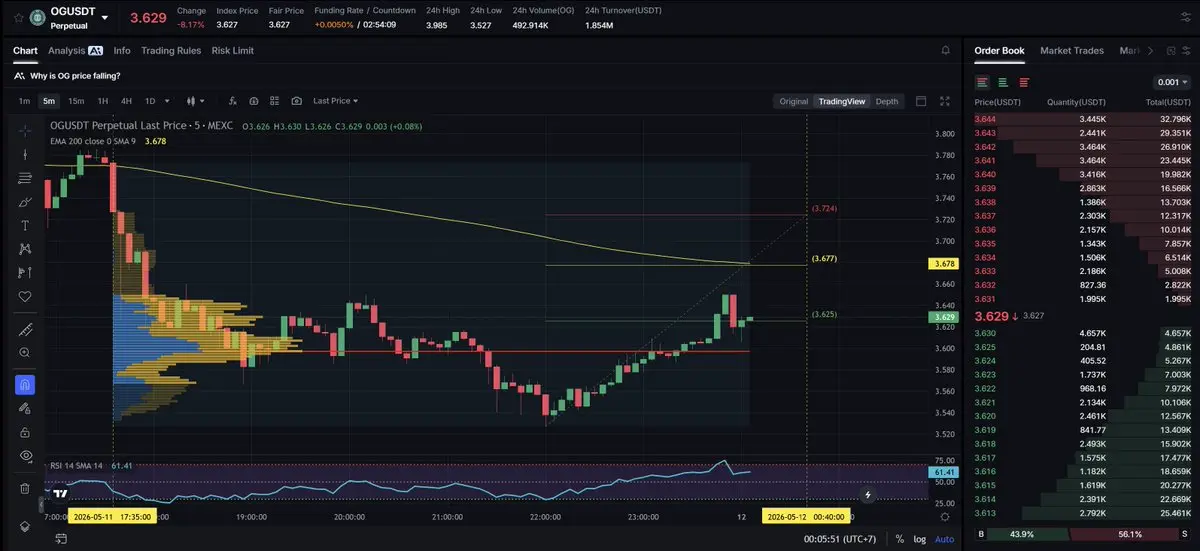
Task: Open the object tree layers icon
Action: pos(25,526)
